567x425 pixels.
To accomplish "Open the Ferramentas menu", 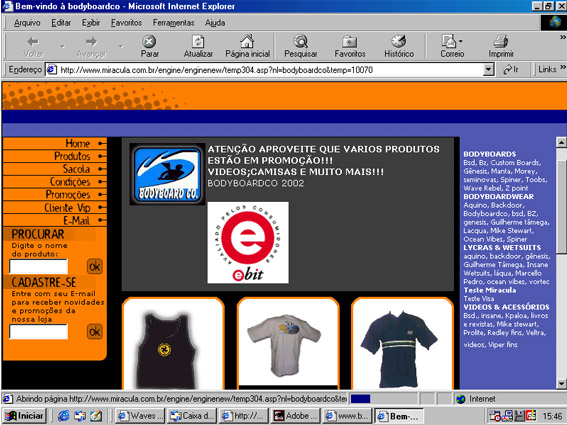I will click(x=173, y=23).
